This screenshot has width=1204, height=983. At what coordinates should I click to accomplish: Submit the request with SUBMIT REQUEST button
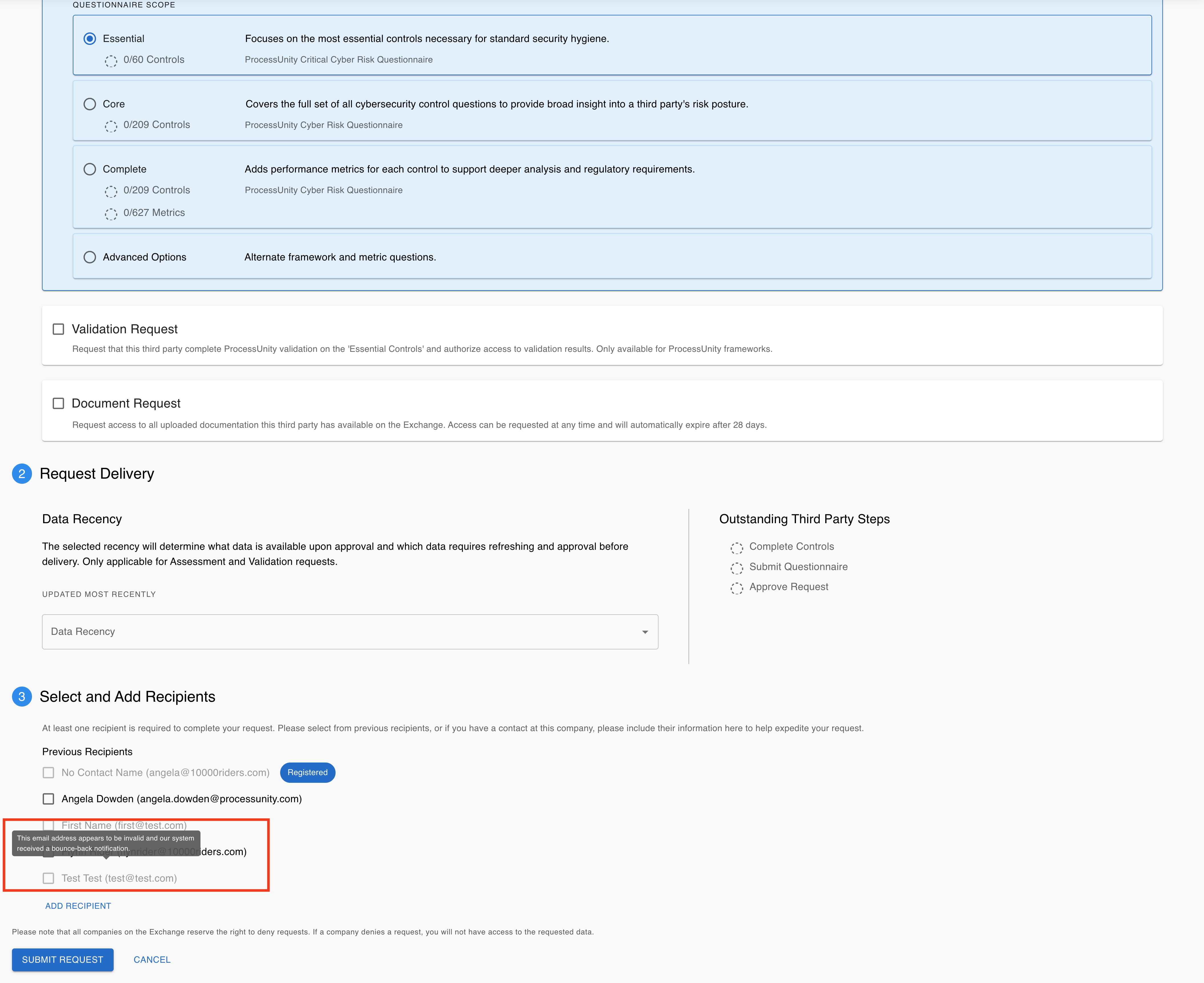coord(62,960)
